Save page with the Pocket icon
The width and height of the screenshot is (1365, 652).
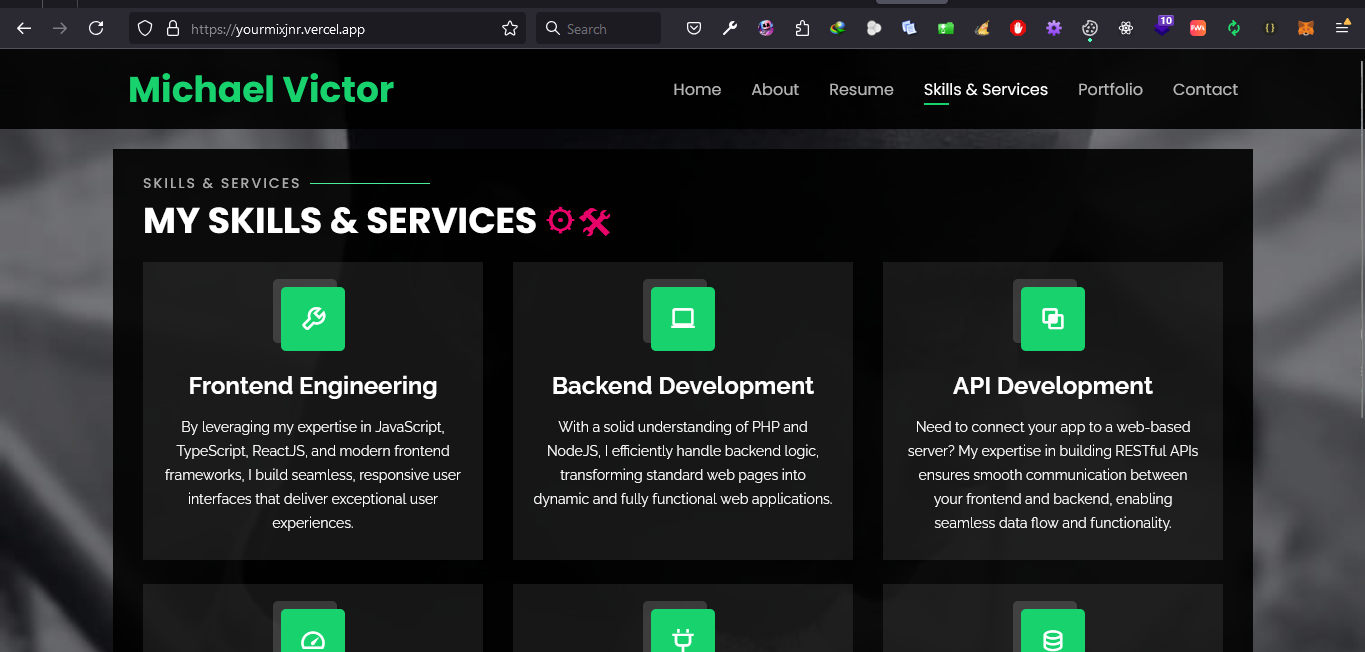point(694,29)
